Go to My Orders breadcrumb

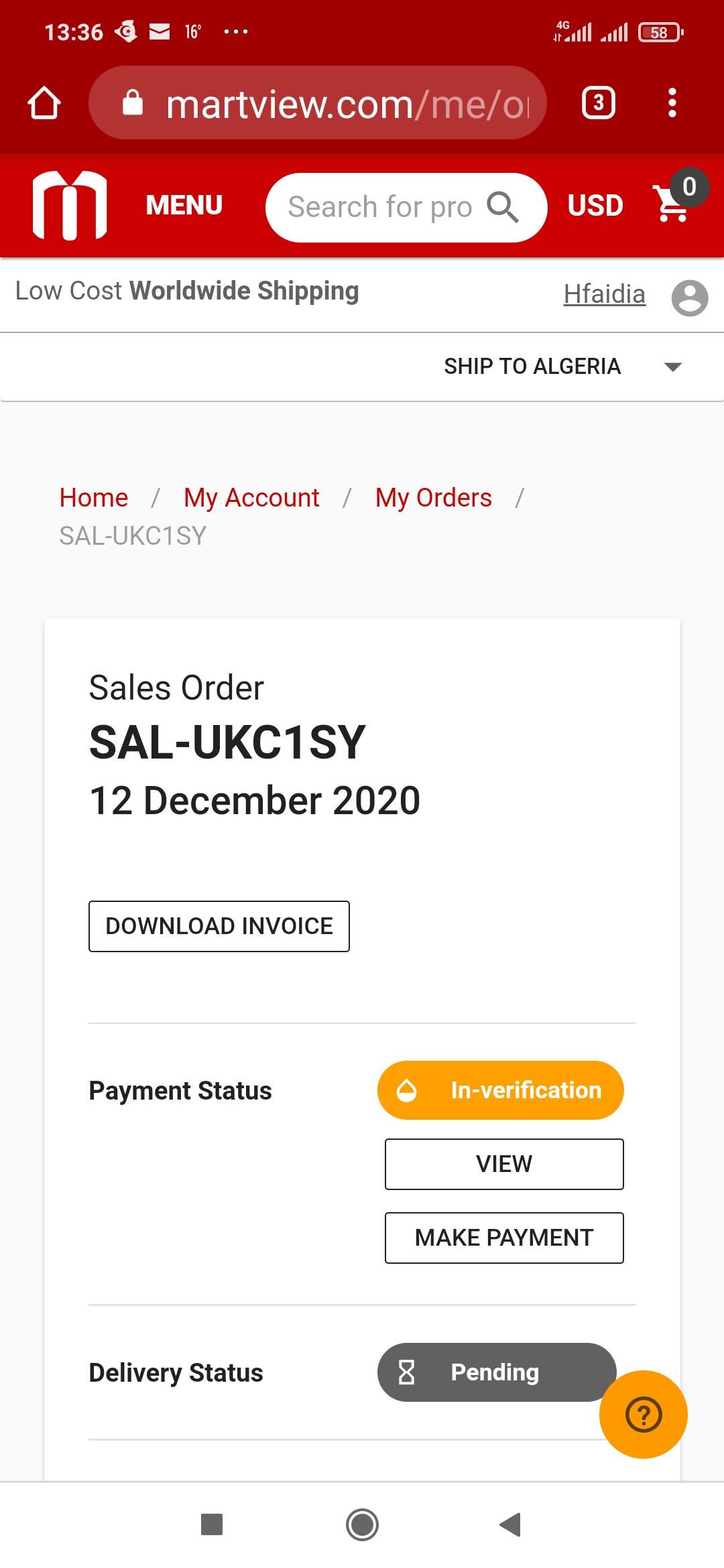click(x=434, y=498)
